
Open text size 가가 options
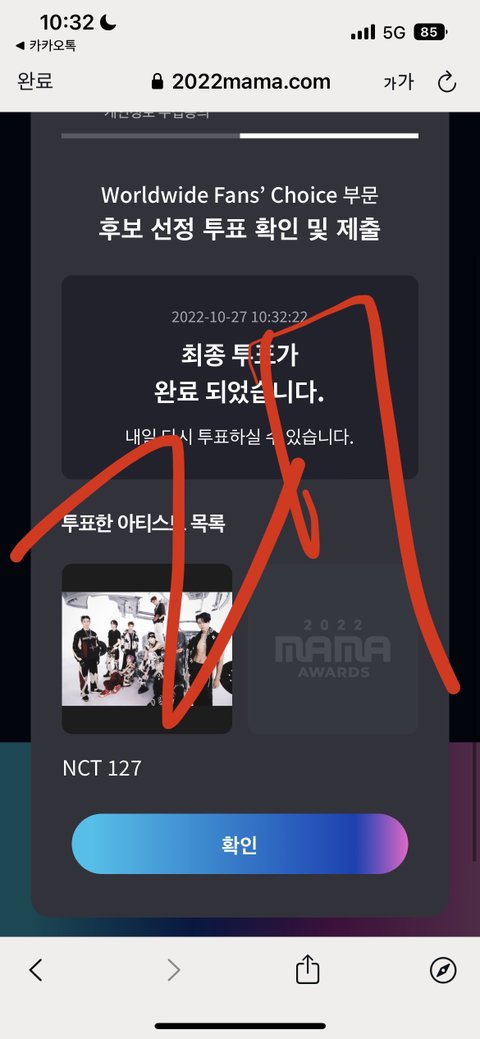398,82
